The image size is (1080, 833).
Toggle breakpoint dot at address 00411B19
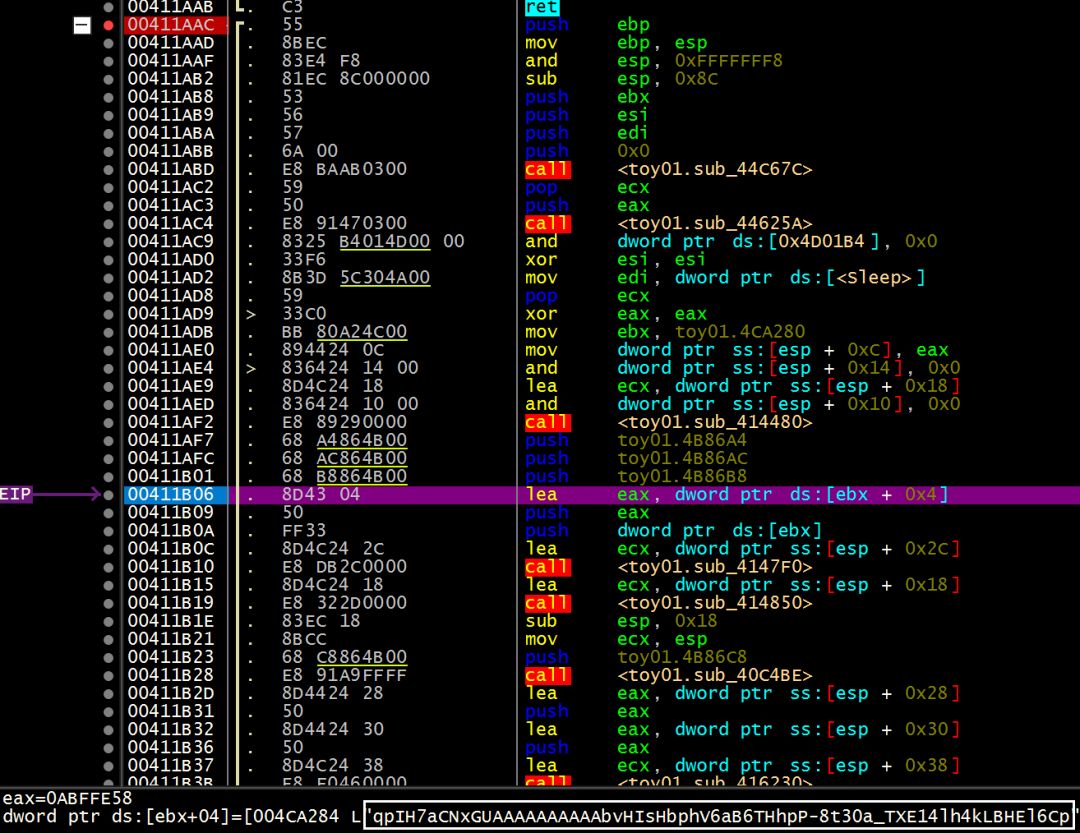click(108, 603)
